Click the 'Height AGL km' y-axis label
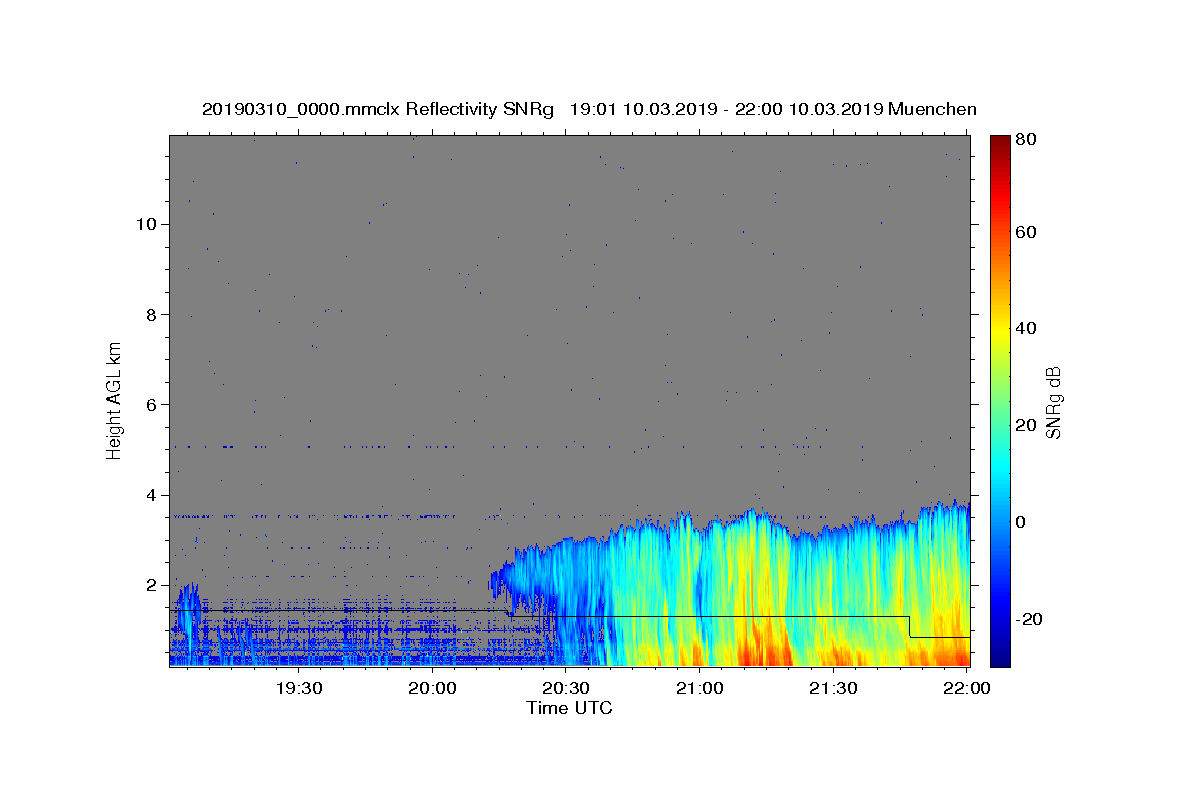Image resolution: width=1200 pixels, height=800 pixels. tap(115, 400)
